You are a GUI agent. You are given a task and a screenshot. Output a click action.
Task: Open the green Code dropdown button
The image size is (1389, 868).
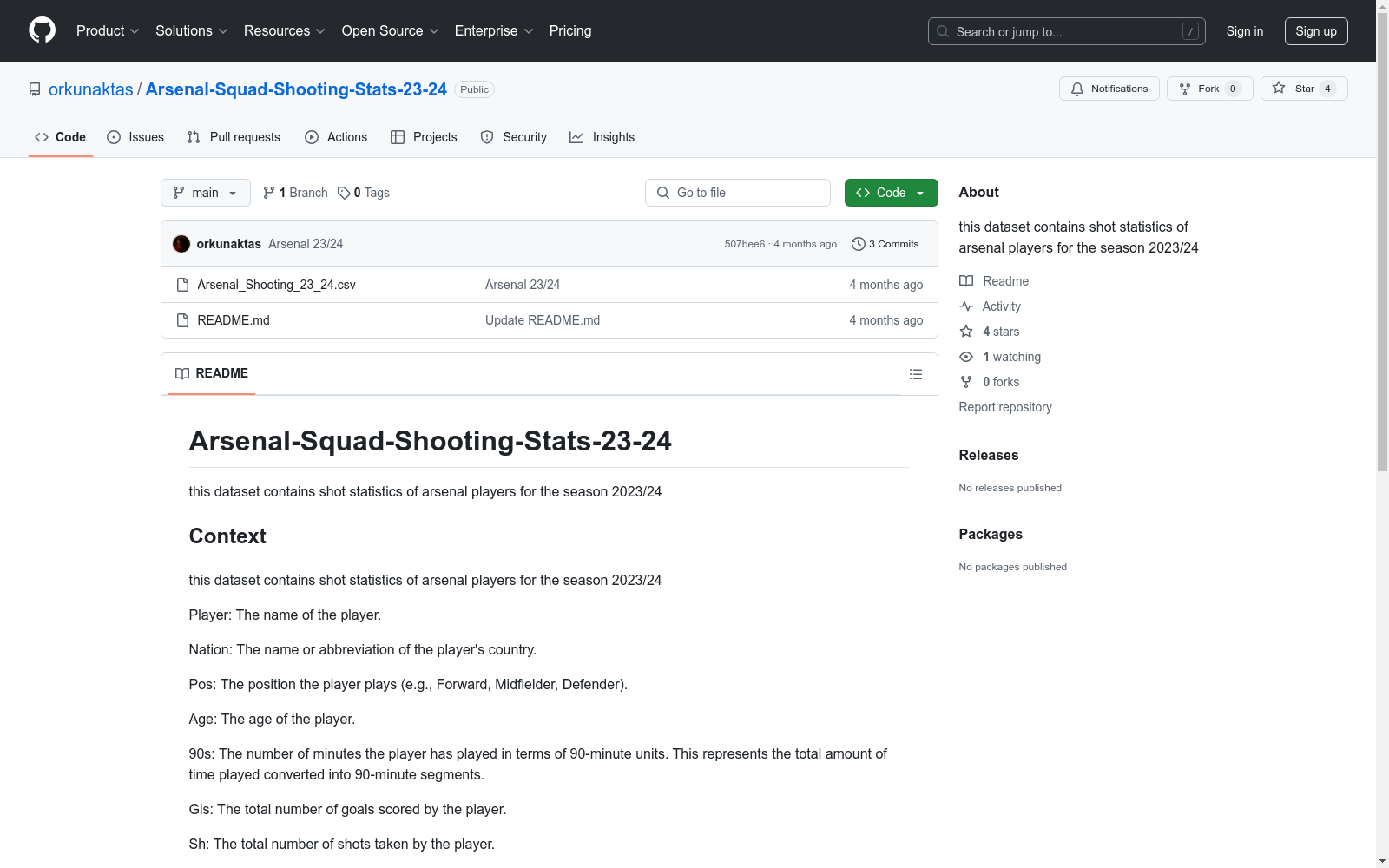pyautogui.click(x=891, y=193)
